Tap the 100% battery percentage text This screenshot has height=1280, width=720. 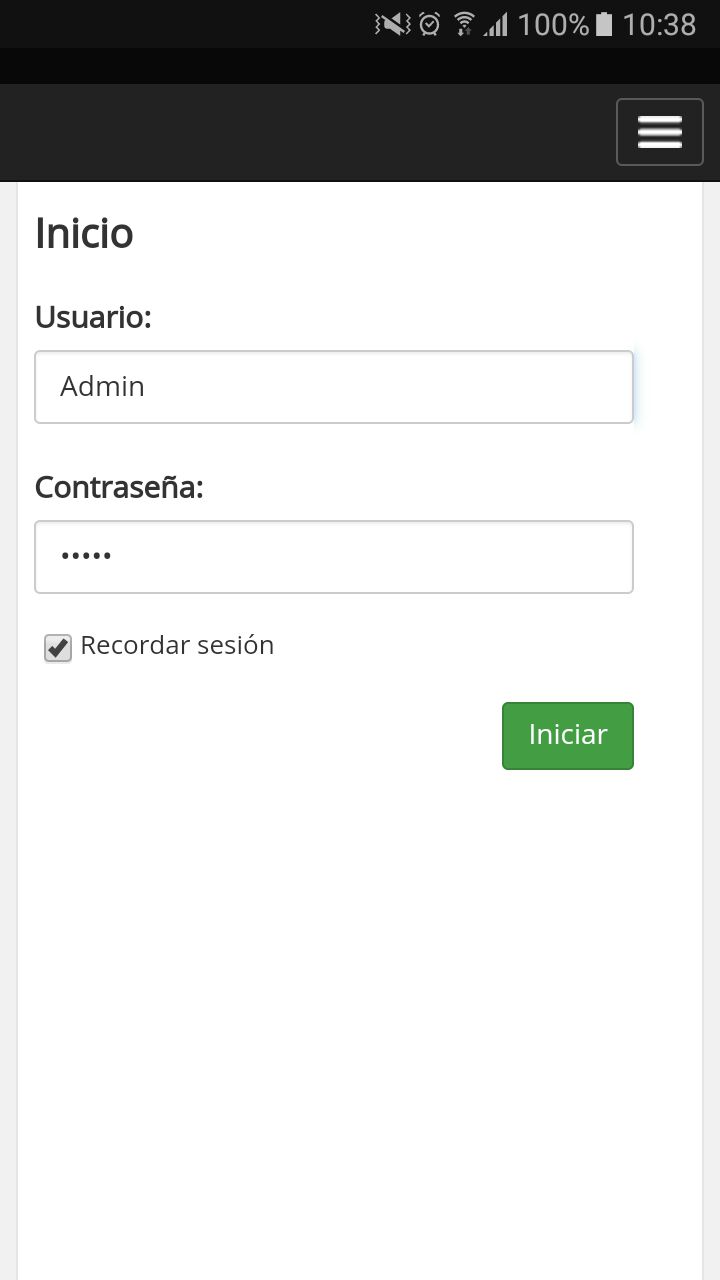pos(553,24)
